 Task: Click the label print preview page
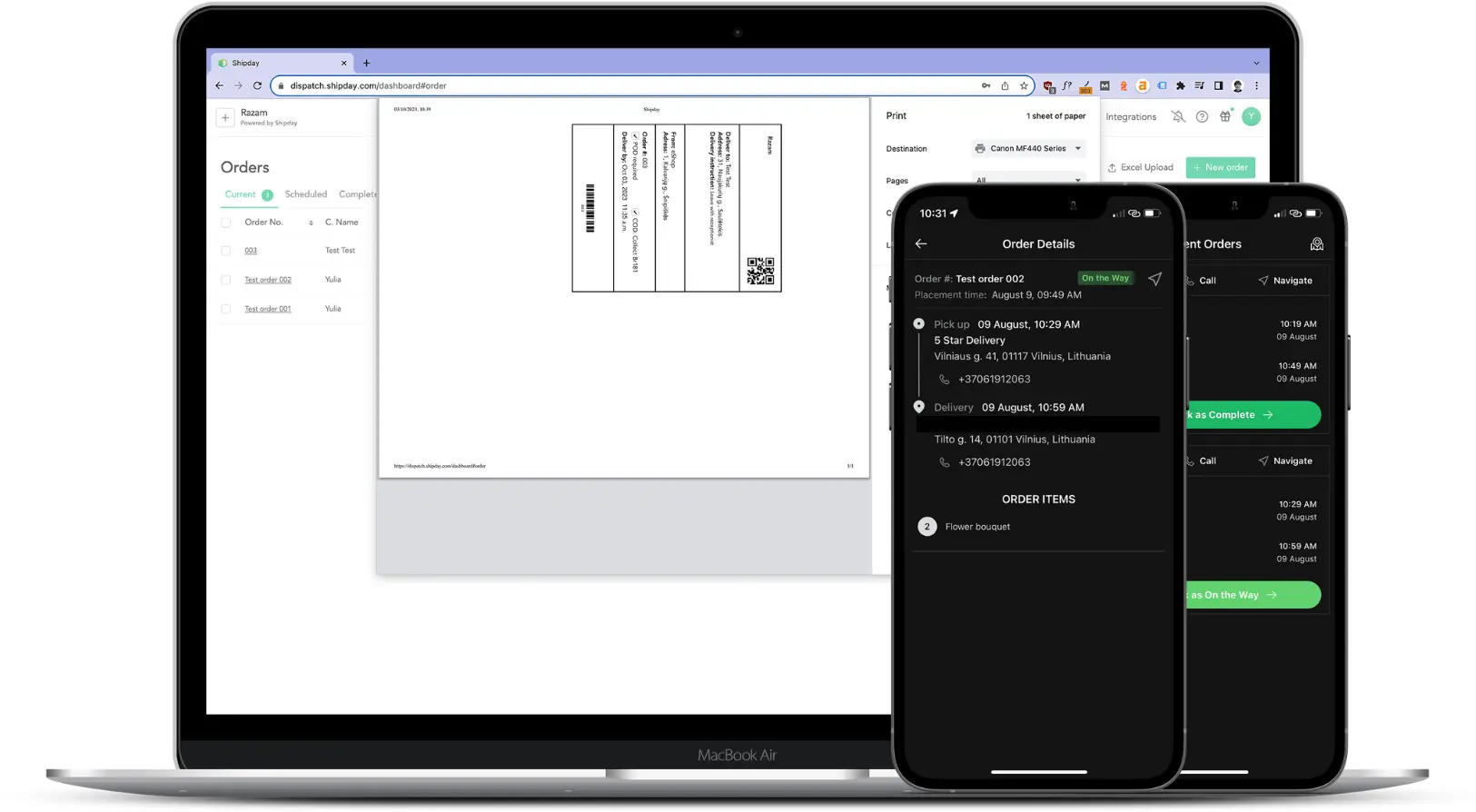[x=624, y=288]
